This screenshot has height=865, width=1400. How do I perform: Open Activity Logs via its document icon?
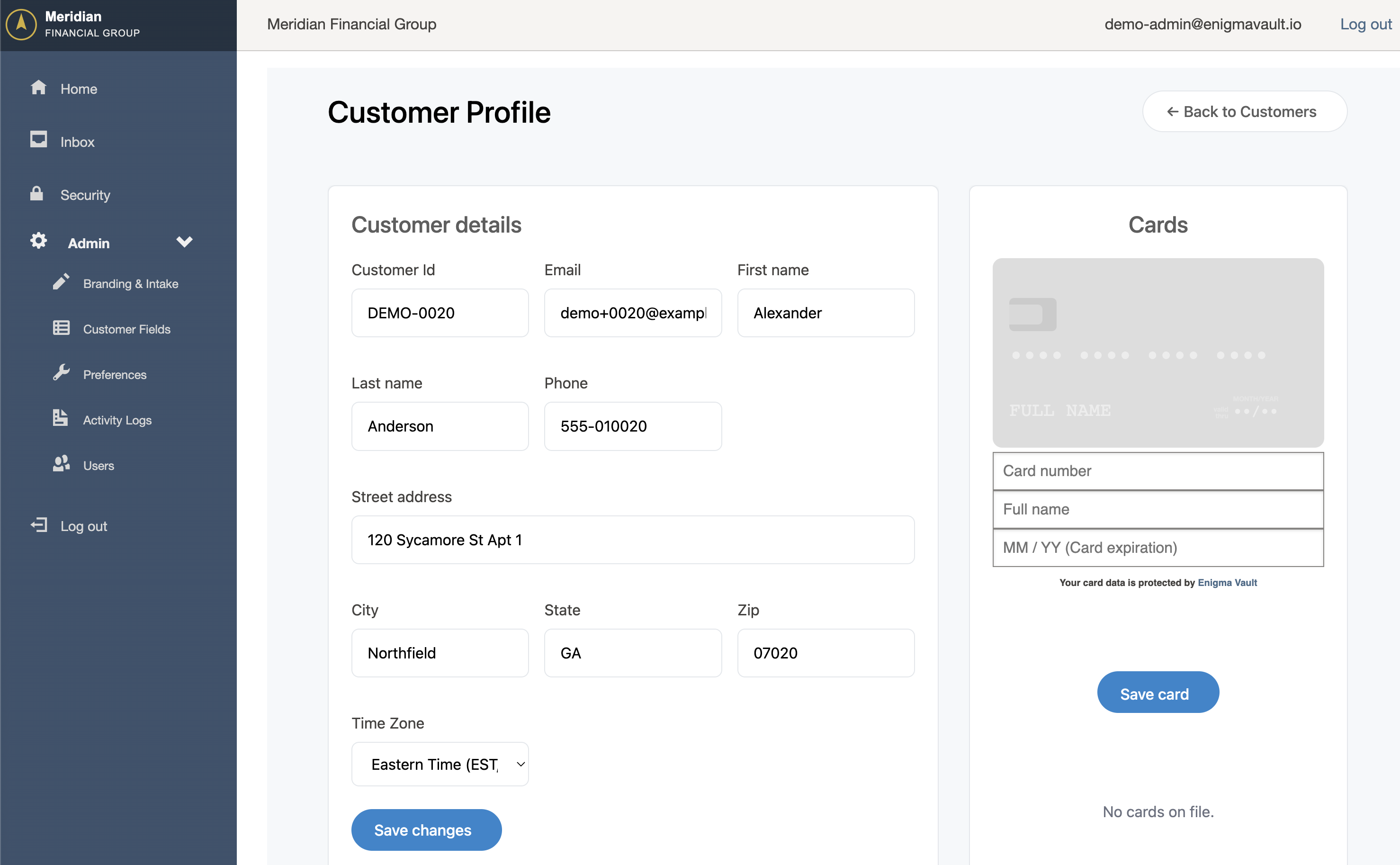pos(61,418)
